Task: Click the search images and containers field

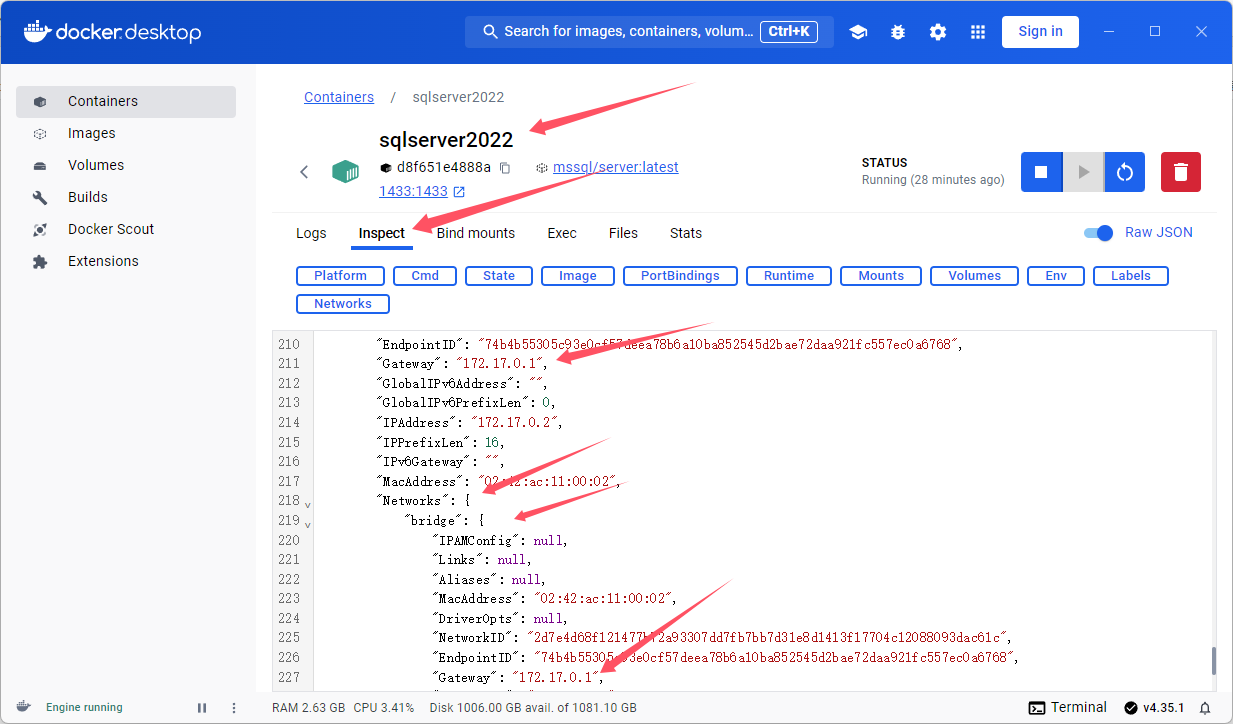Action: pos(649,32)
